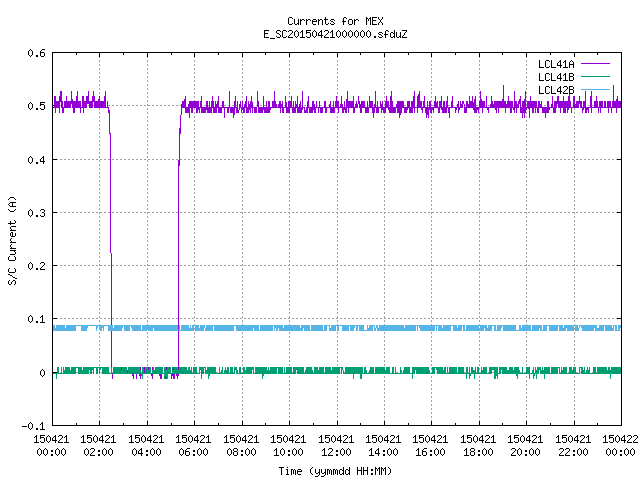The image size is (640, 480).
Task: Click the LCL41B legend label
Action: click(556, 77)
